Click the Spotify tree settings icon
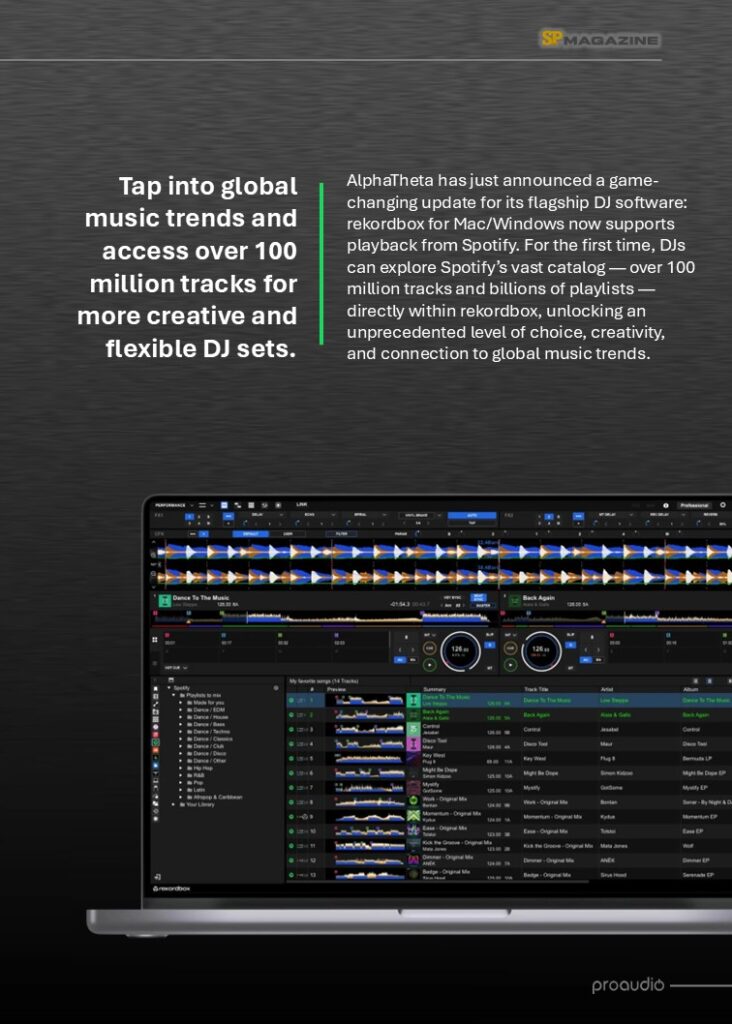 276,688
